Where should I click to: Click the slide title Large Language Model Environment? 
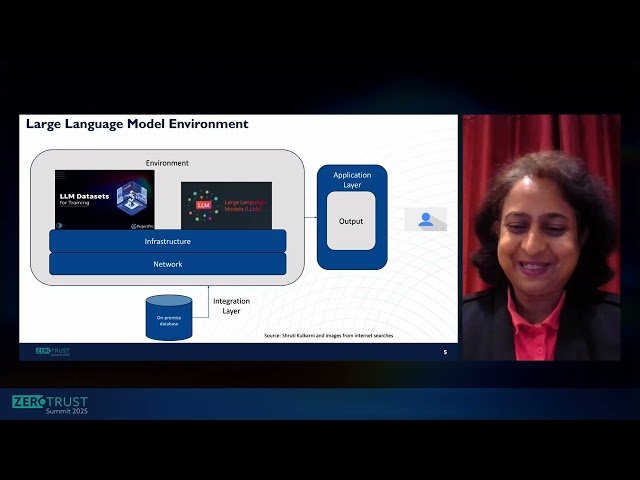[137, 124]
